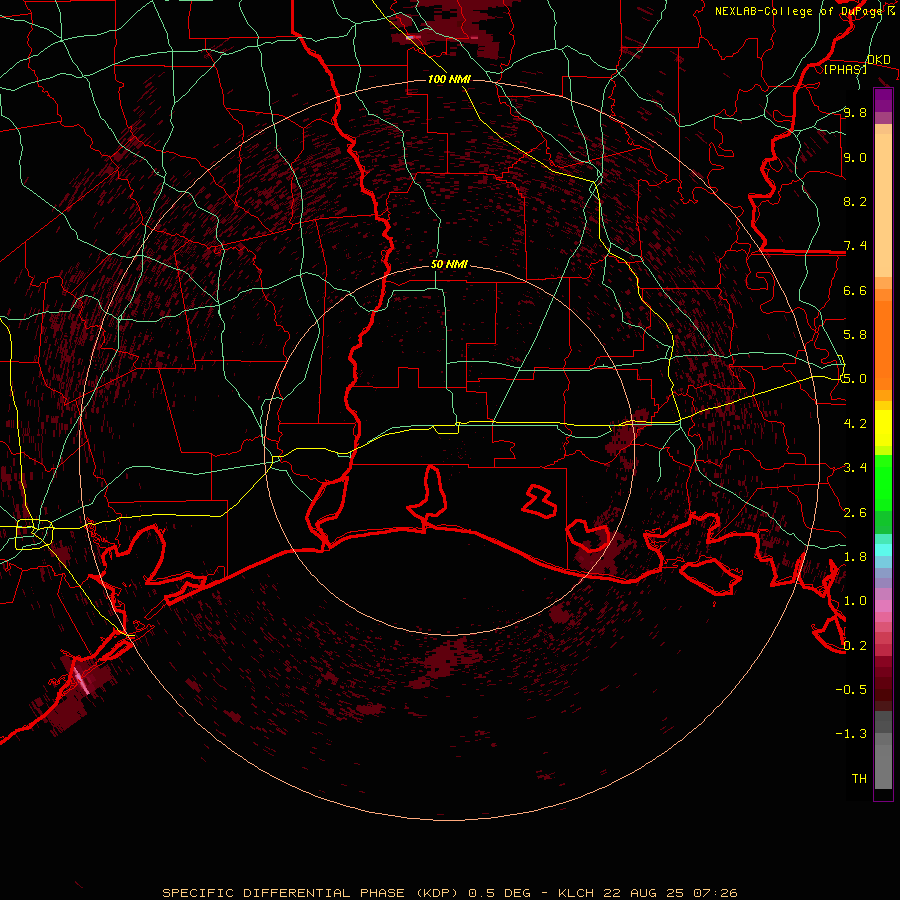The height and width of the screenshot is (900, 900).
Task: Click the 100 NMI range ring label
Action: pos(449,79)
